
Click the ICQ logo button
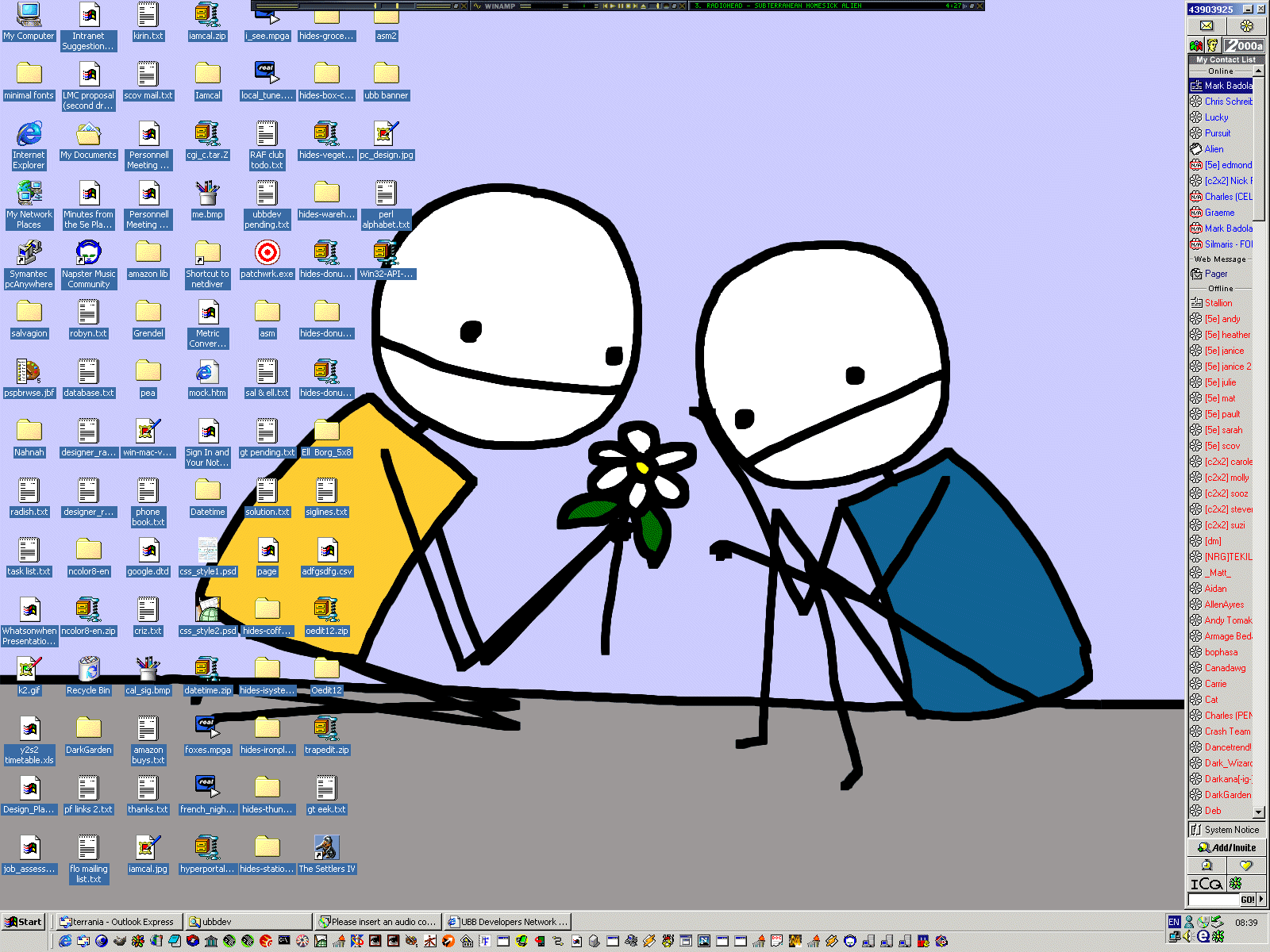(1206, 883)
